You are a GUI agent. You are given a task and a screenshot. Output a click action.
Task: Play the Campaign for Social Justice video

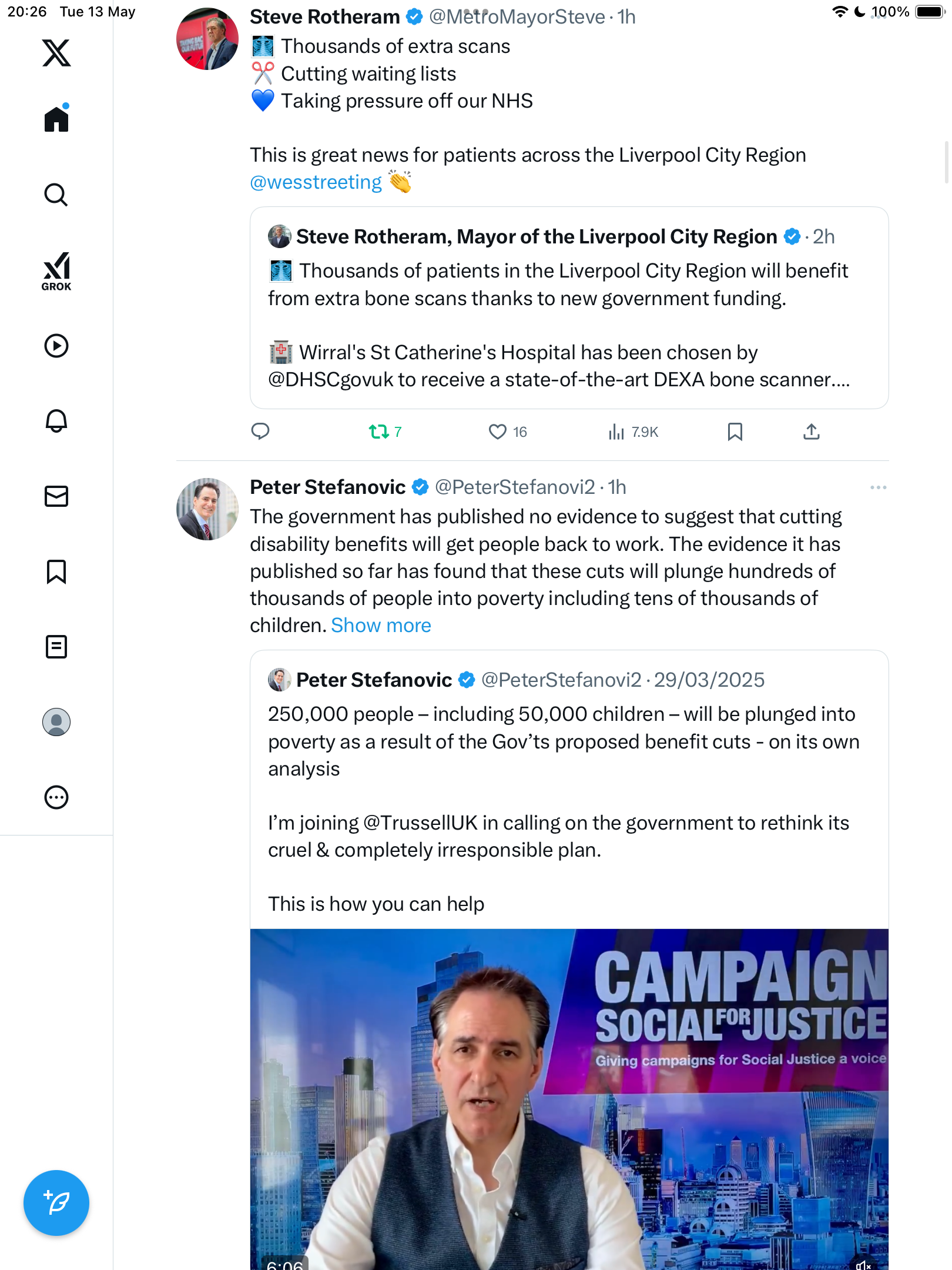(569, 1098)
